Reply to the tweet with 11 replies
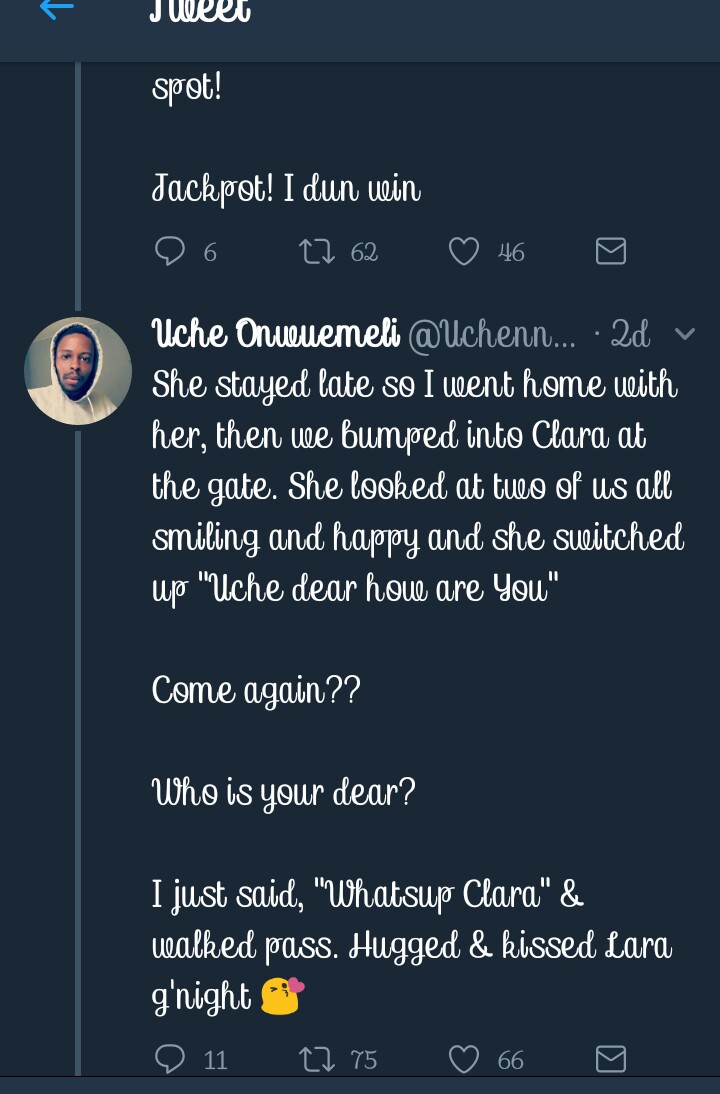 coord(170,1059)
